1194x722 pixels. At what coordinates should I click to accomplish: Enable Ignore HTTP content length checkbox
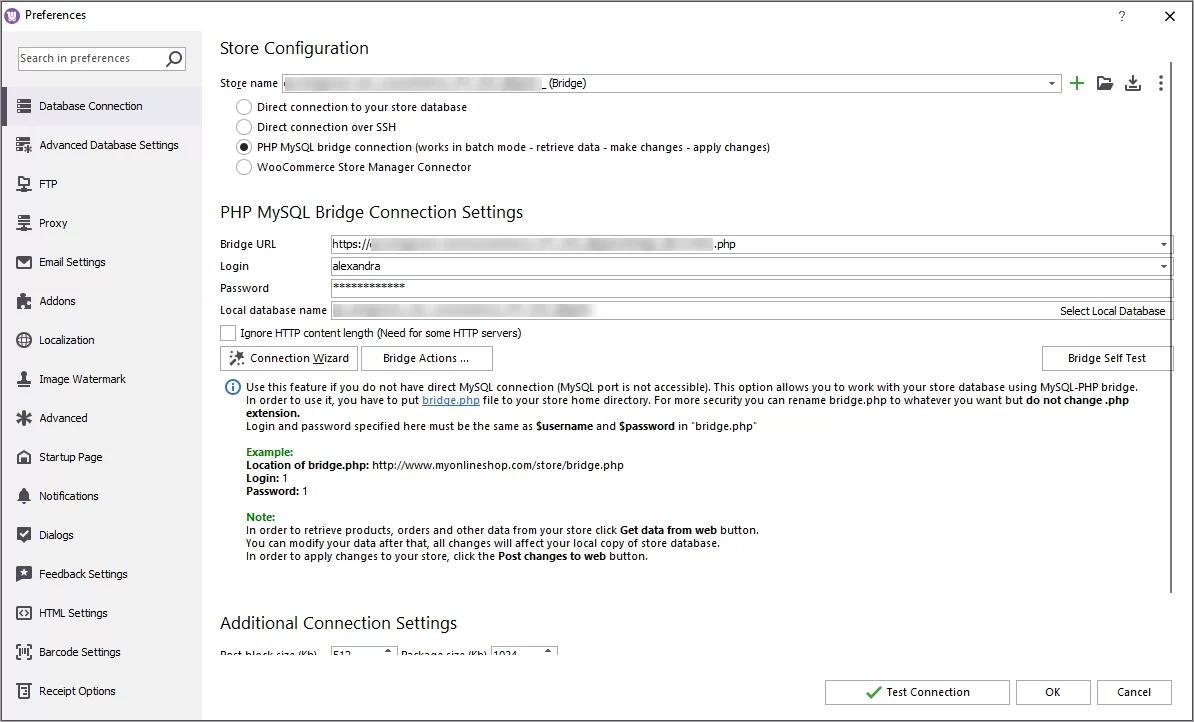tap(229, 333)
